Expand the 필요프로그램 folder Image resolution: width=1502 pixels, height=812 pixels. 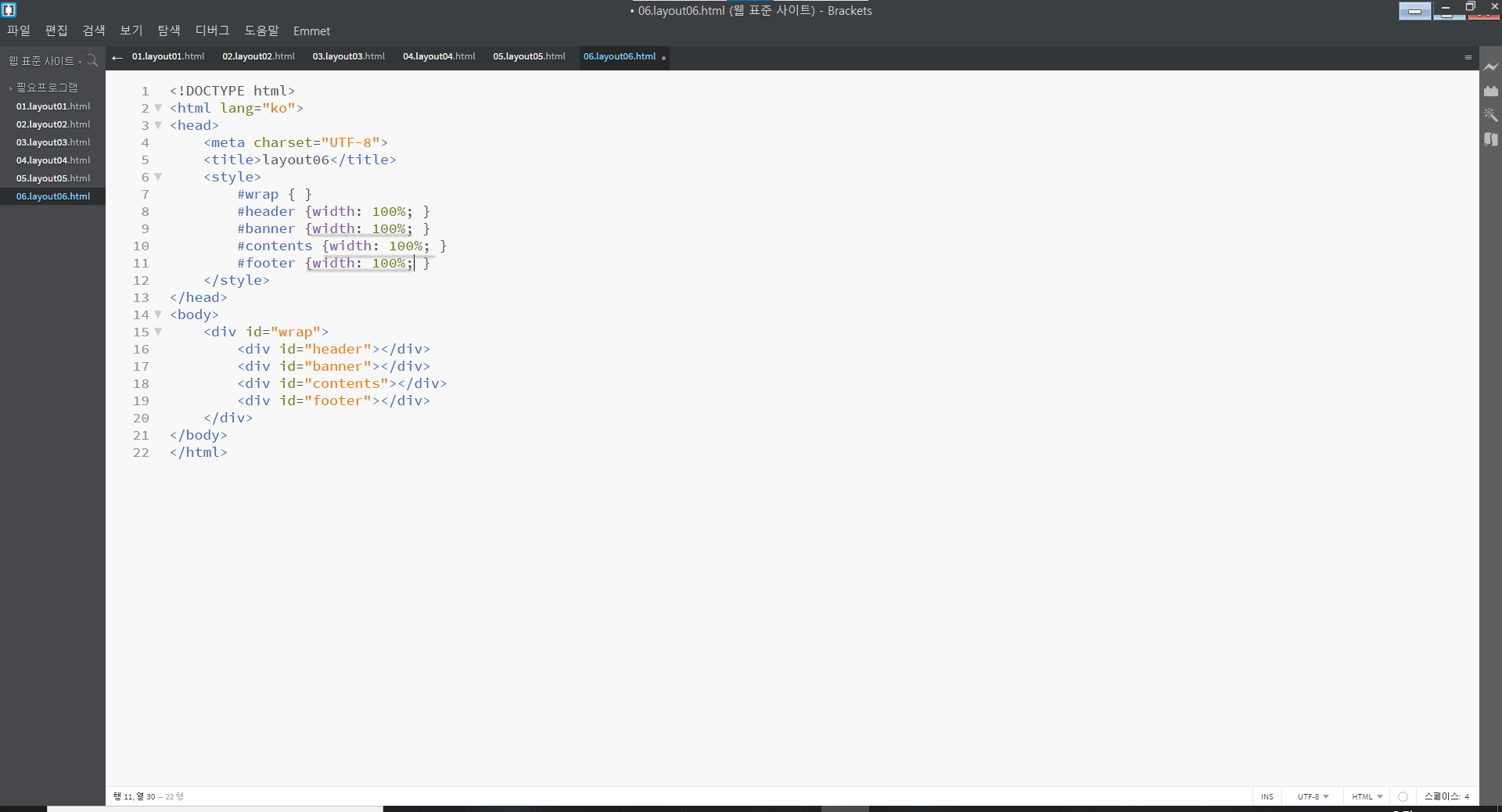tap(47, 88)
